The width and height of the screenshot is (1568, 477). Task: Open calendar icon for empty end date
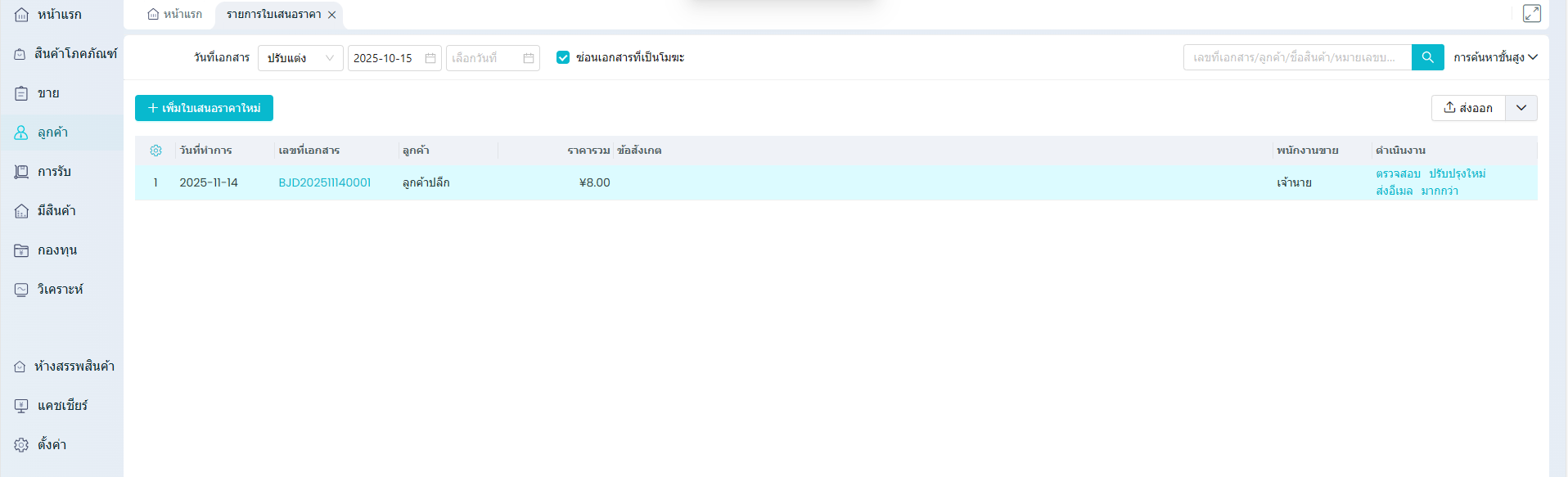point(529,58)
